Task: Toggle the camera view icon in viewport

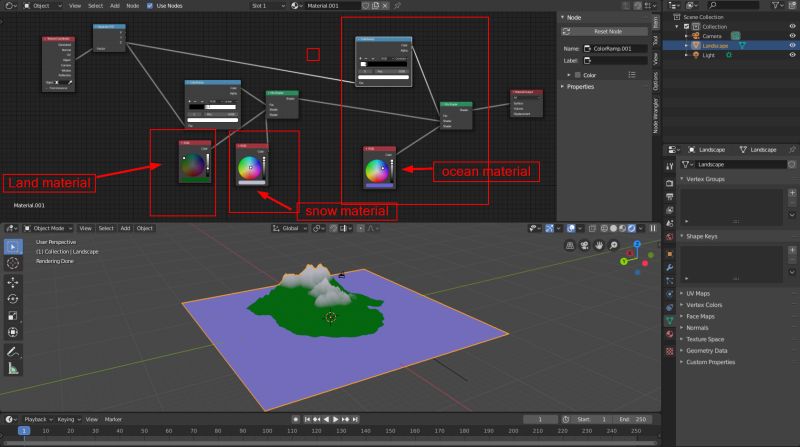Action: [x=585, y=245]
